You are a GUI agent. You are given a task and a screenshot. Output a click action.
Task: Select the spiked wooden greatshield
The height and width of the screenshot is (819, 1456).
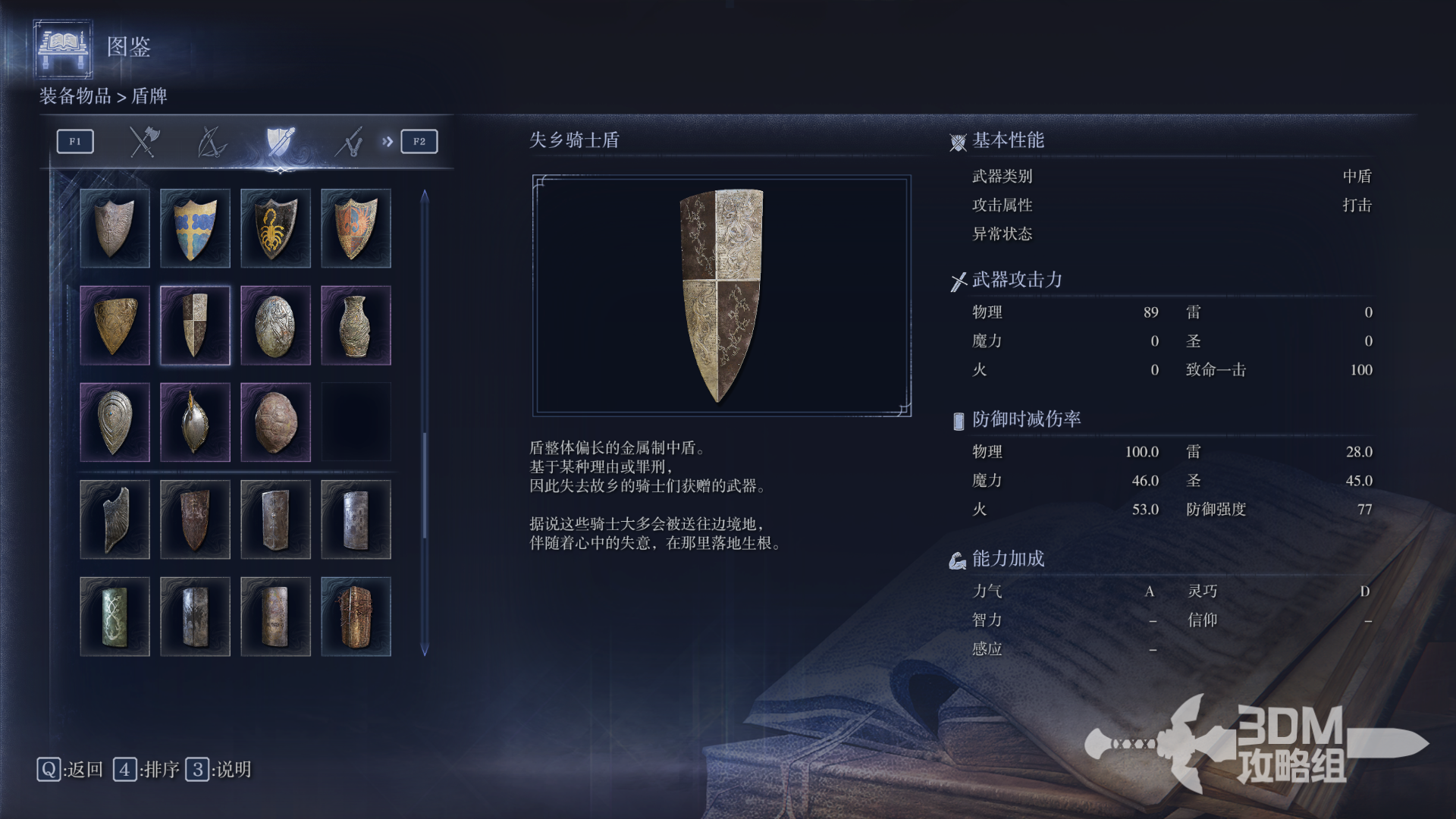[356, 617]
